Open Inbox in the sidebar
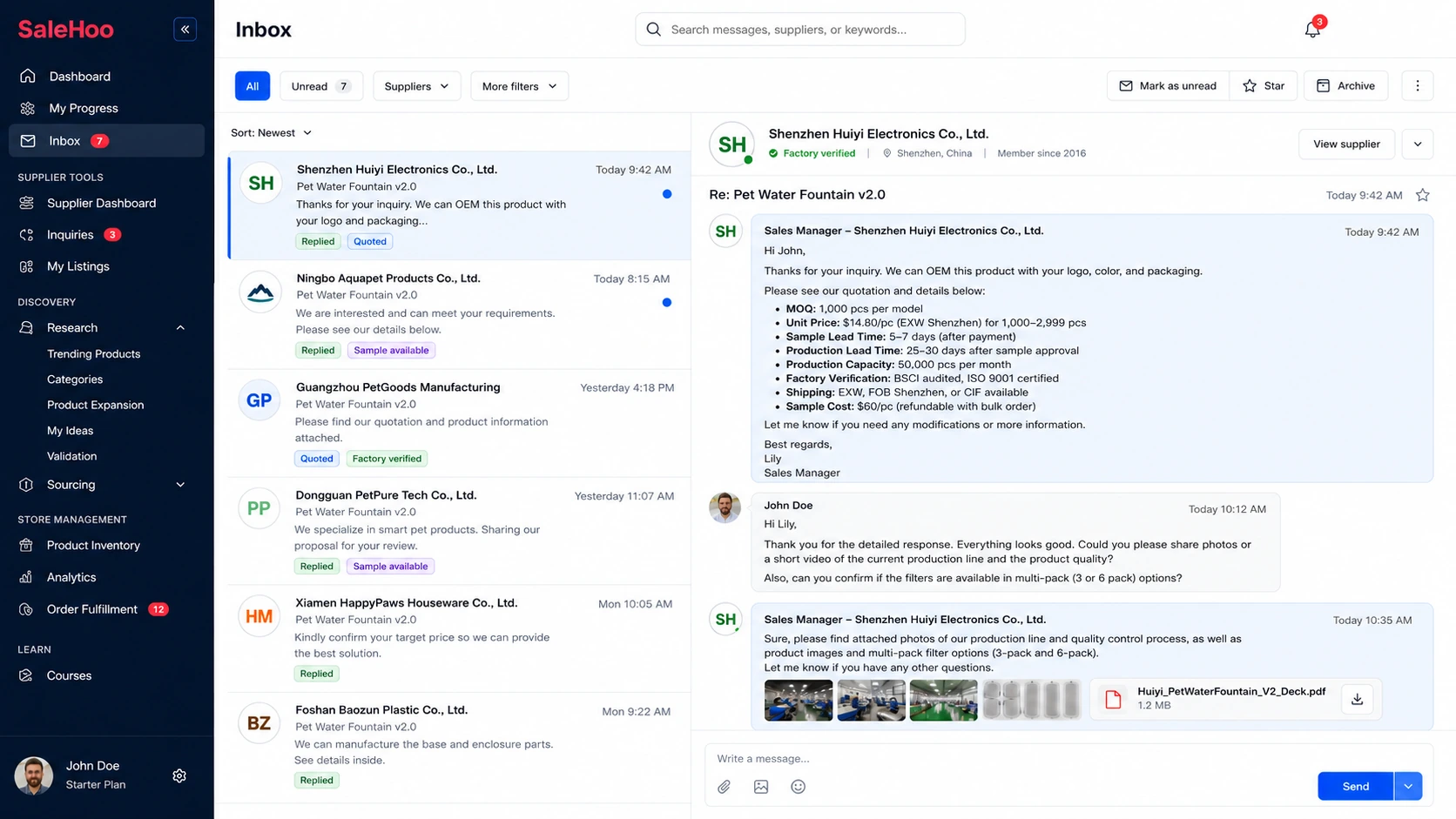This screenshot has height=819, width=1456. tap(106, 141)
